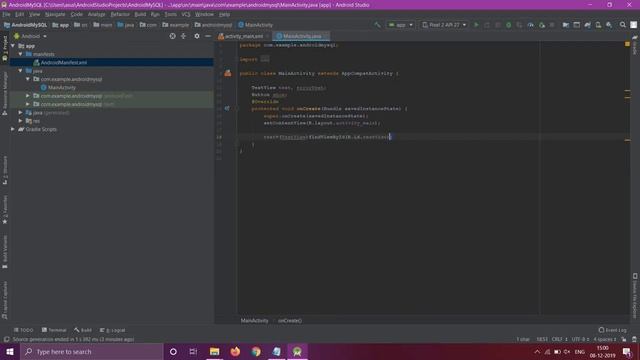Click the Make Project hammer icon
Screen dimensions: 640x360
click(x=377, y=25)
